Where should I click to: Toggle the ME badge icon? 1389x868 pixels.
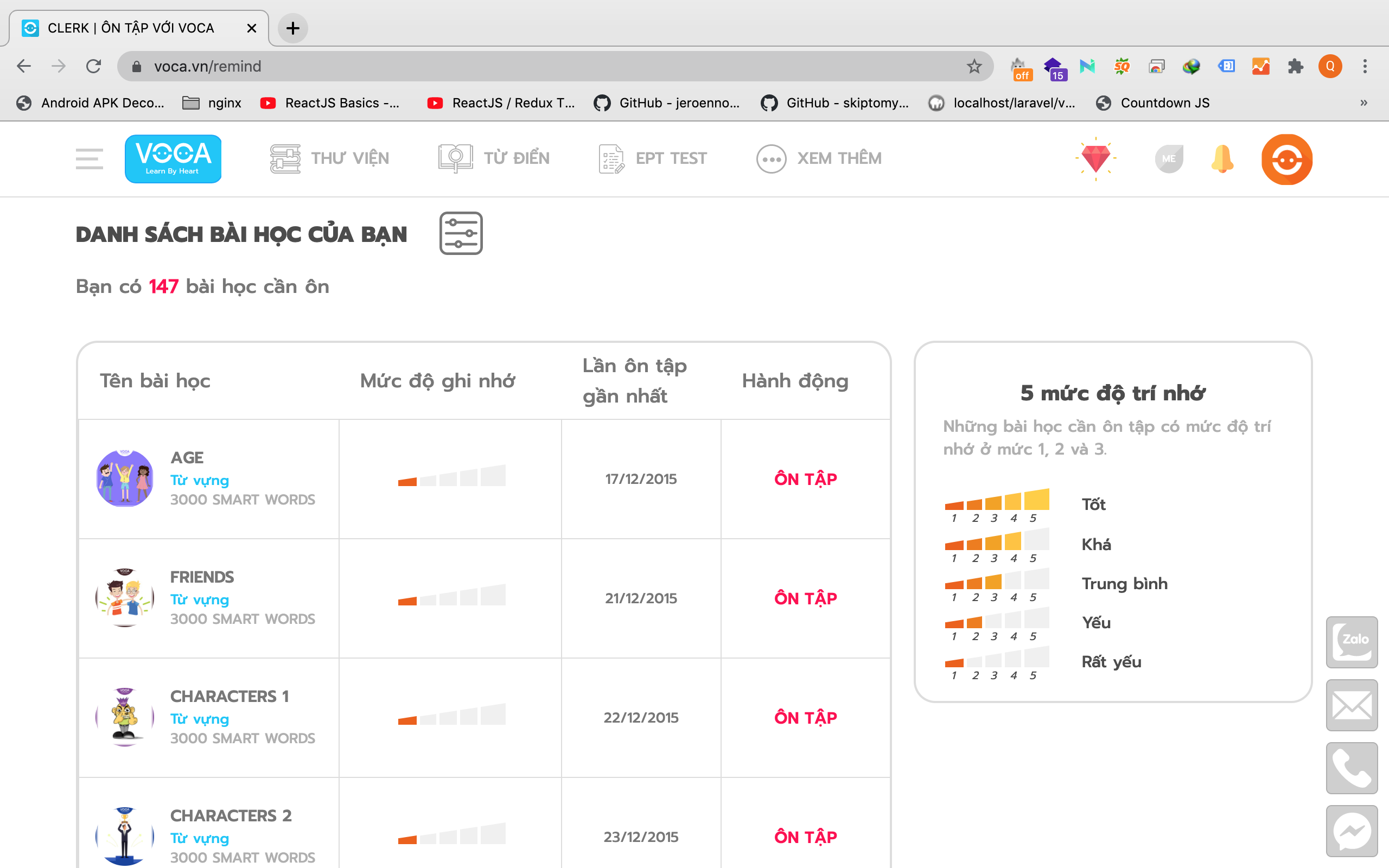point(1169,158)
